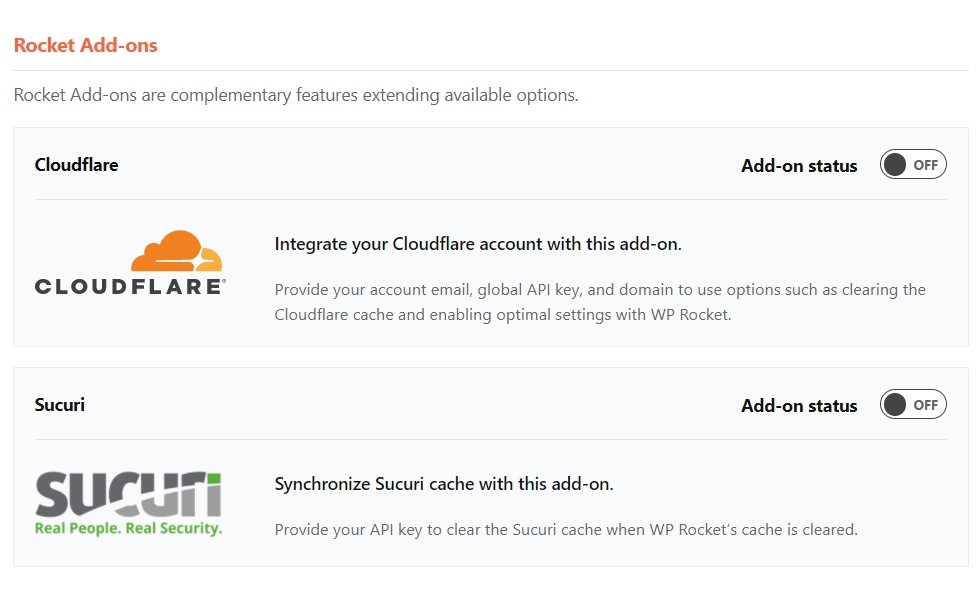The height and width of the screenshot is (599, 980).
Task: Click the gray Sucuri logo
Action: click(x=128, y=494)
